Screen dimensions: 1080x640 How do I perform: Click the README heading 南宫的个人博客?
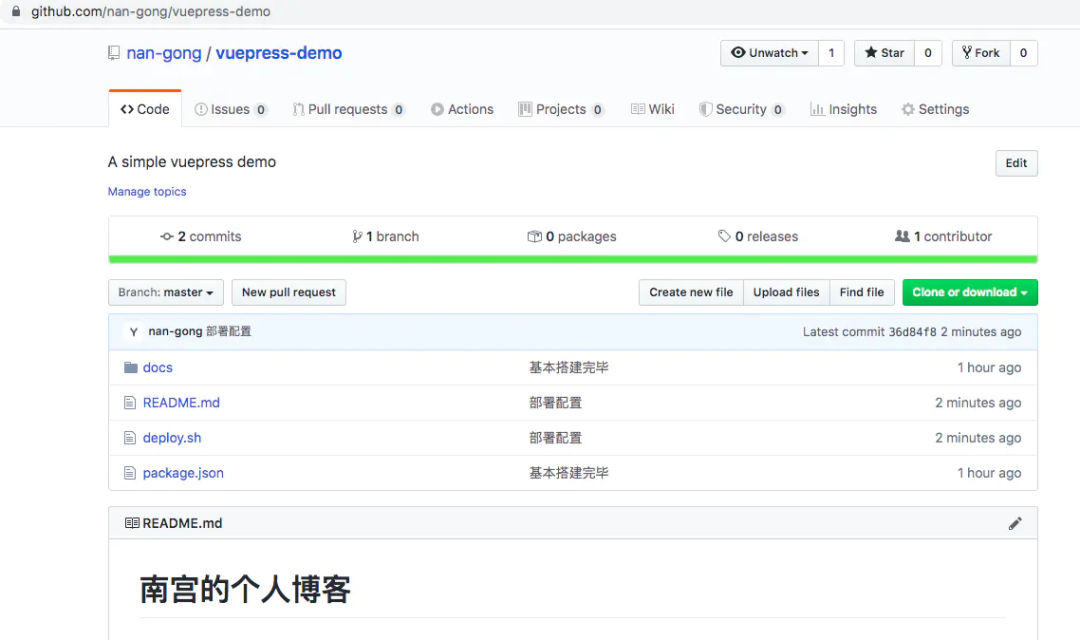[245, 590]
